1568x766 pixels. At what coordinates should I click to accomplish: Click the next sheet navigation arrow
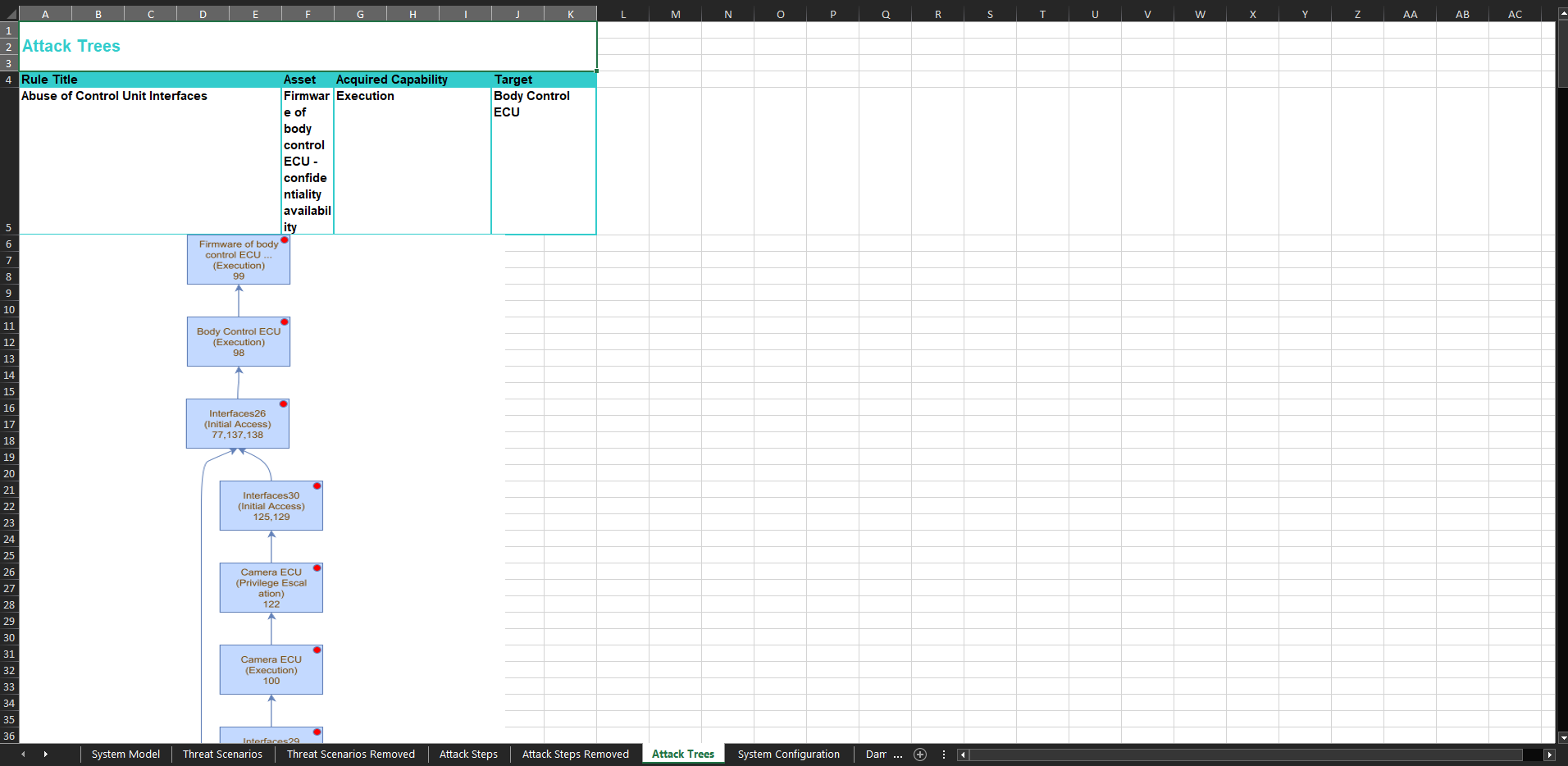tap(45, 755)
